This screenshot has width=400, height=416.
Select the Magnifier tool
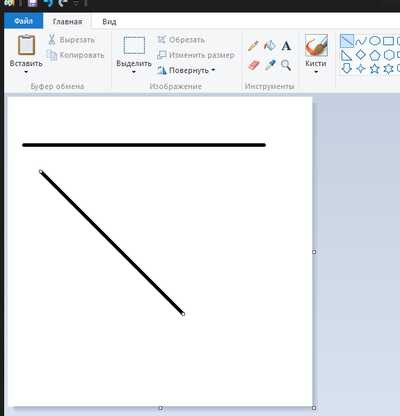[x=286, y=65]
